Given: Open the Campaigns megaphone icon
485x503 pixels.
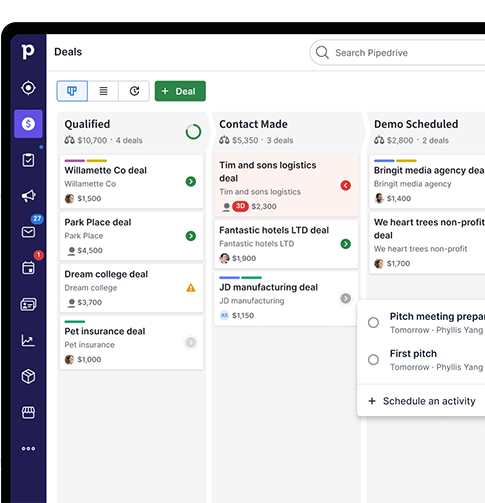Looking at the screenshot, I should tap(28, 196).
